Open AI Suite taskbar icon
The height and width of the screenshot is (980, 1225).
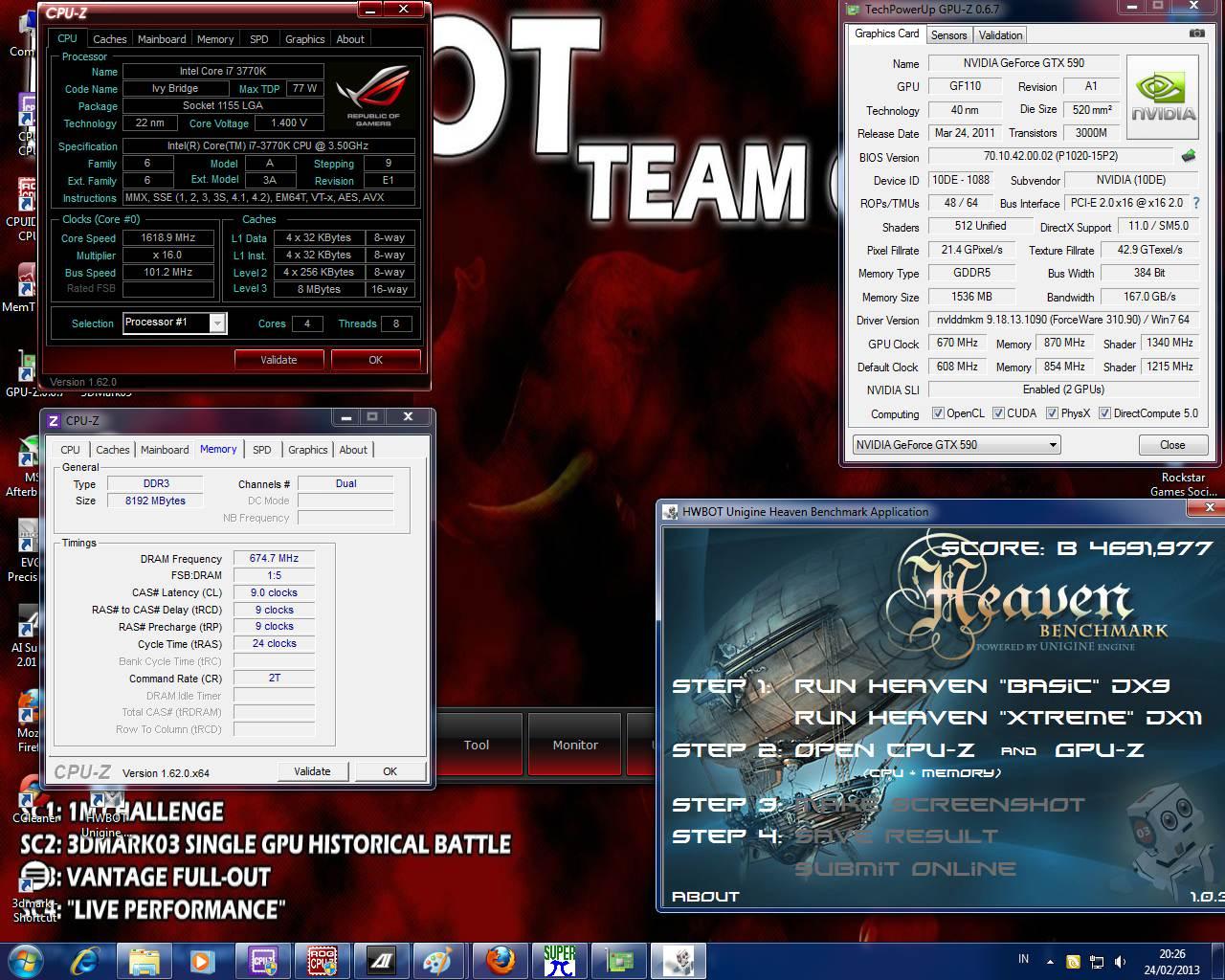381,960
